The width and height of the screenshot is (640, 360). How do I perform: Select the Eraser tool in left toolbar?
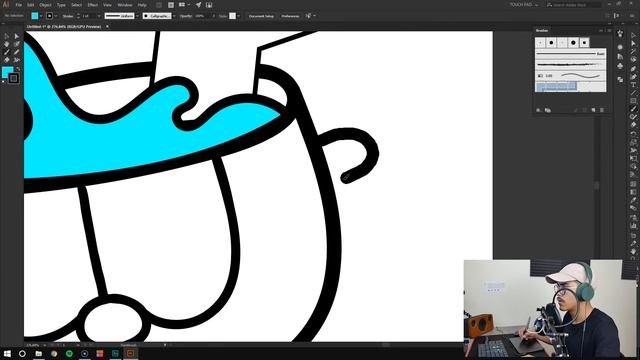(7, 60)
